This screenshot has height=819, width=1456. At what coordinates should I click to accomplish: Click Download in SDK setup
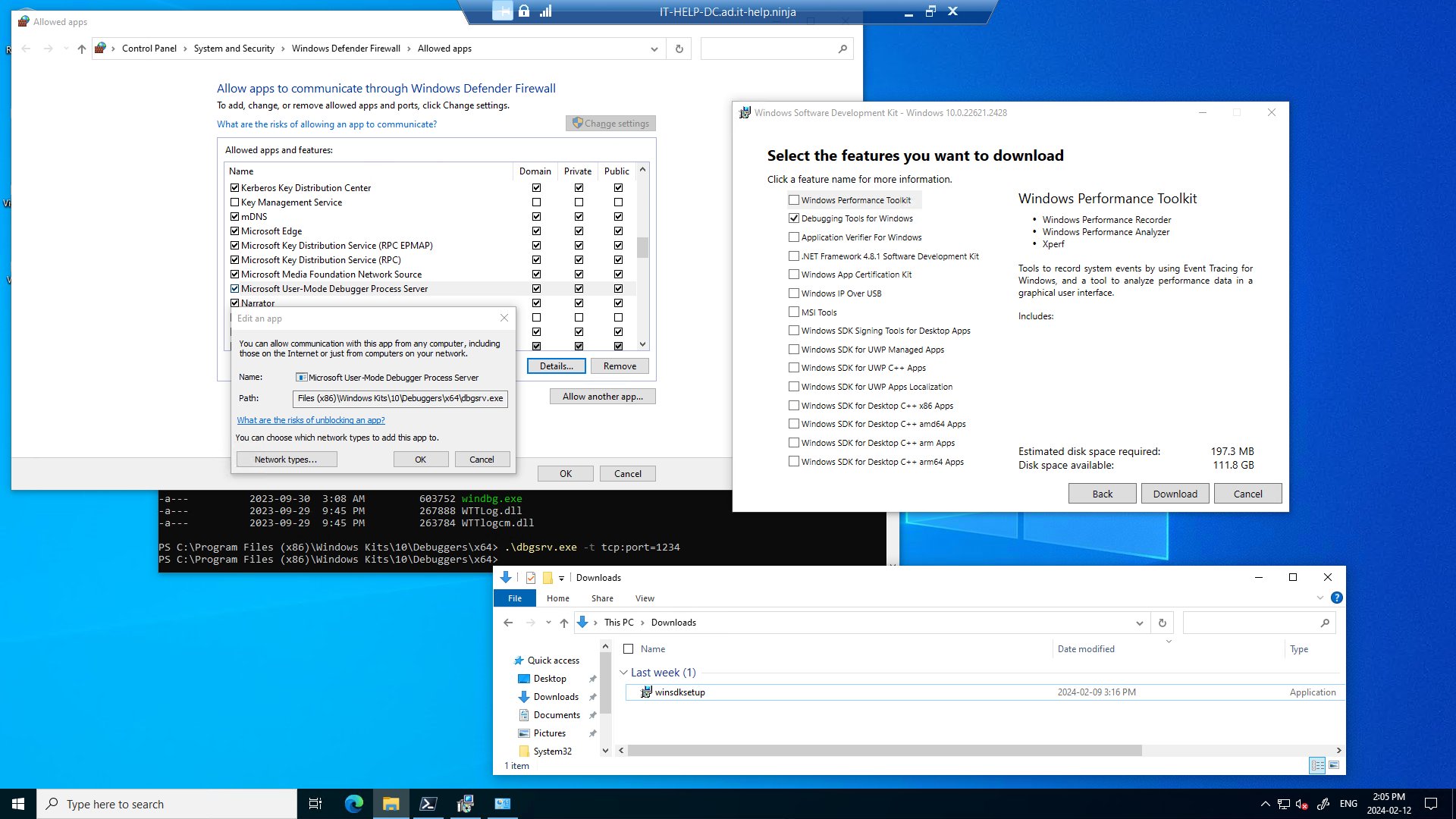click(x=1175, y=494)
